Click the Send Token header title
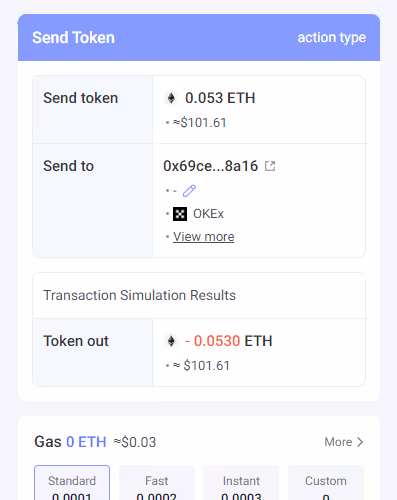The height and width of the screenshot is (500, 397). [x=73, y=37]
